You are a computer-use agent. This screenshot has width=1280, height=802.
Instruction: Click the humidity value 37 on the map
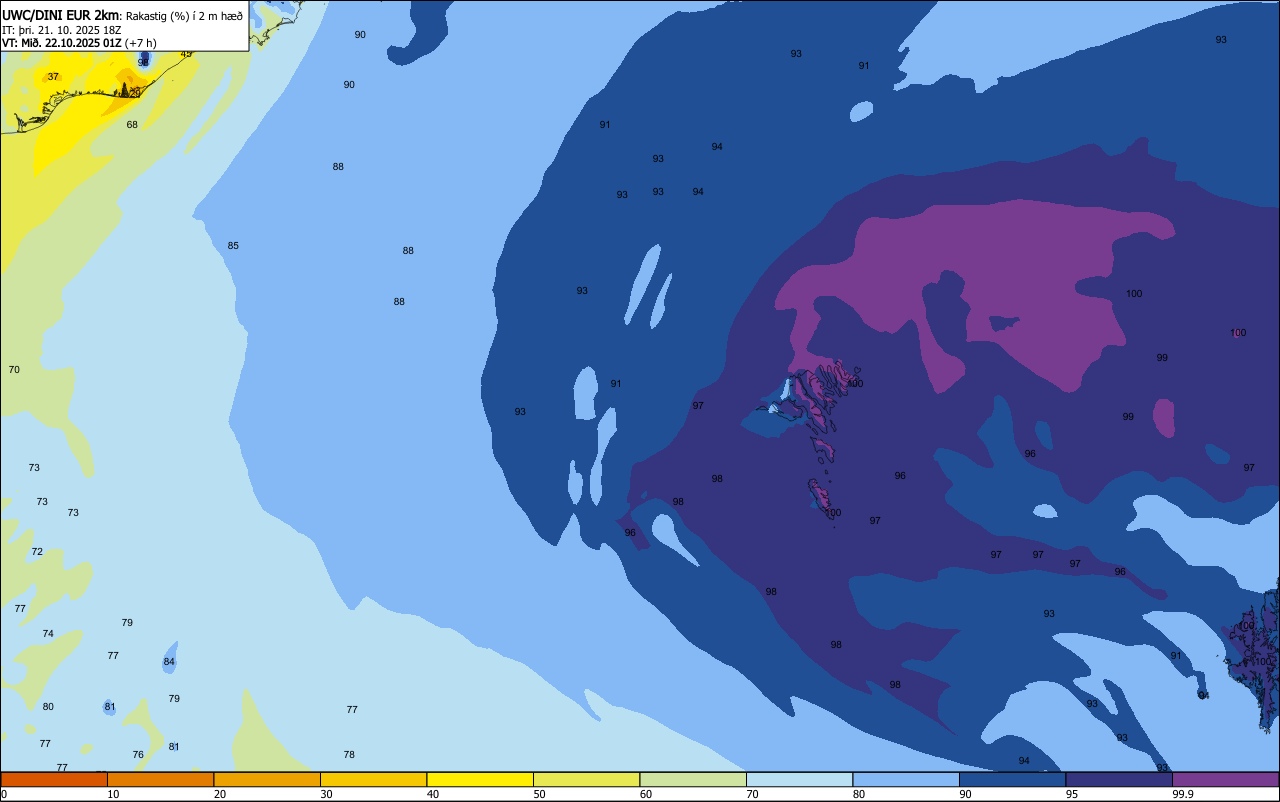point(53,76)
